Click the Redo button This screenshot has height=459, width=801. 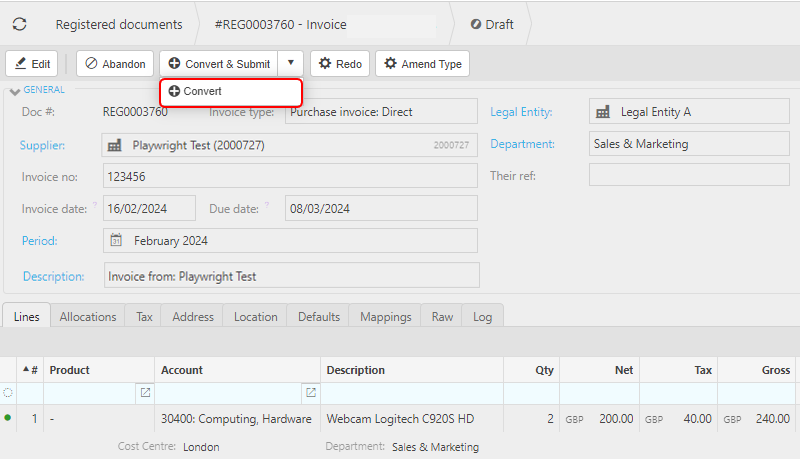[x=340, y=64]
